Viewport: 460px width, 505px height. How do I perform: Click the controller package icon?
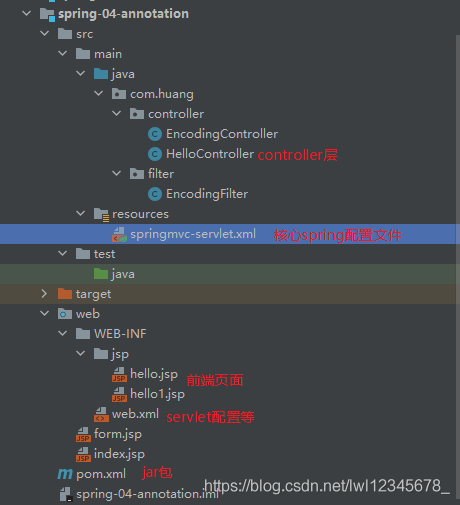pos(137,114)
